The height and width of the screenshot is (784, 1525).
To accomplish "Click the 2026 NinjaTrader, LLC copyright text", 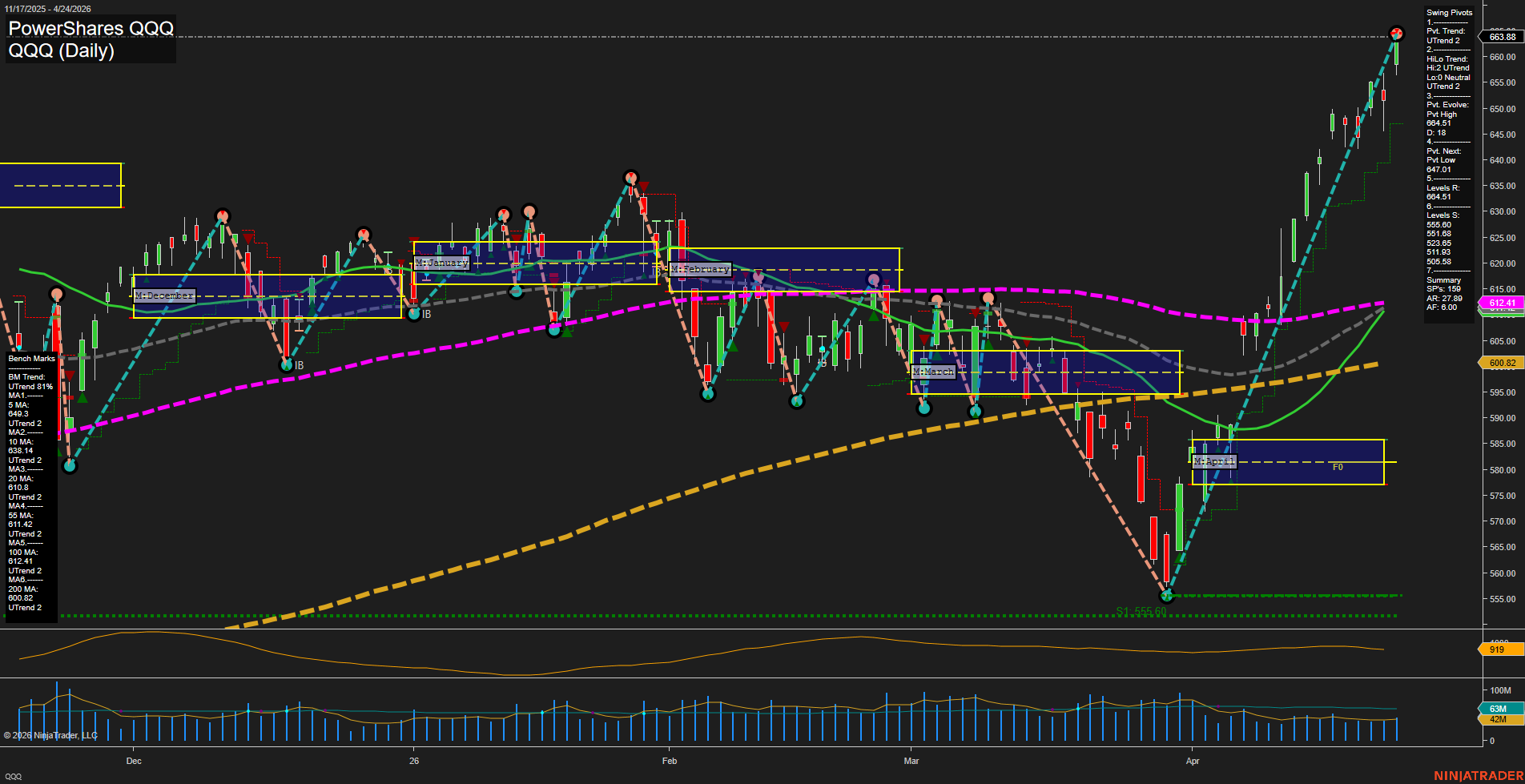I will point(50,735).
